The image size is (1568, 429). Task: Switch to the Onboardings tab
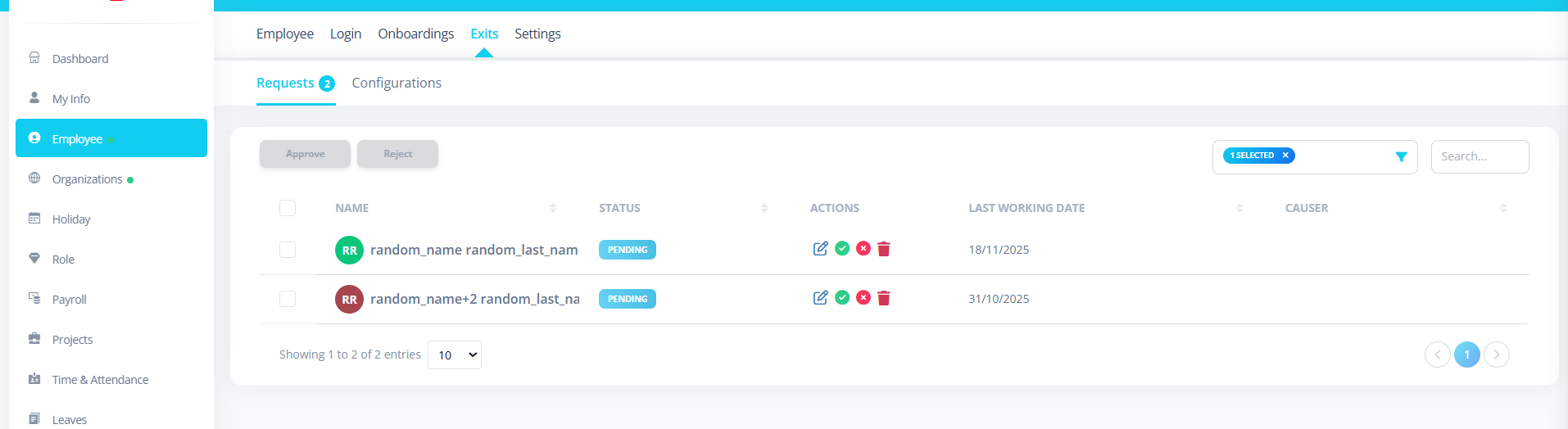416,34
